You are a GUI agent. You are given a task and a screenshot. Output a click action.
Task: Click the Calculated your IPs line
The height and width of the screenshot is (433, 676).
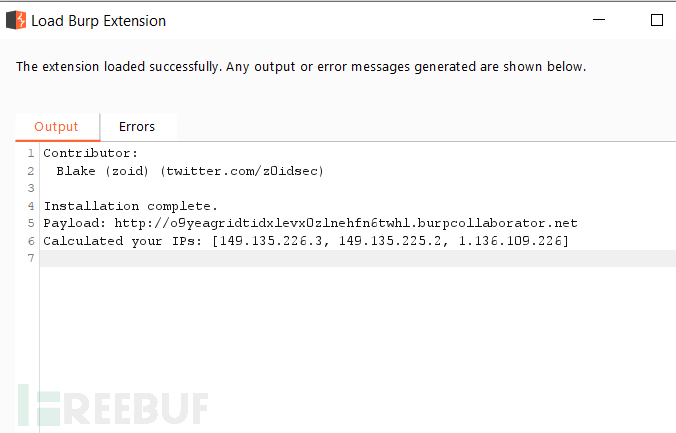pos(306,241)
